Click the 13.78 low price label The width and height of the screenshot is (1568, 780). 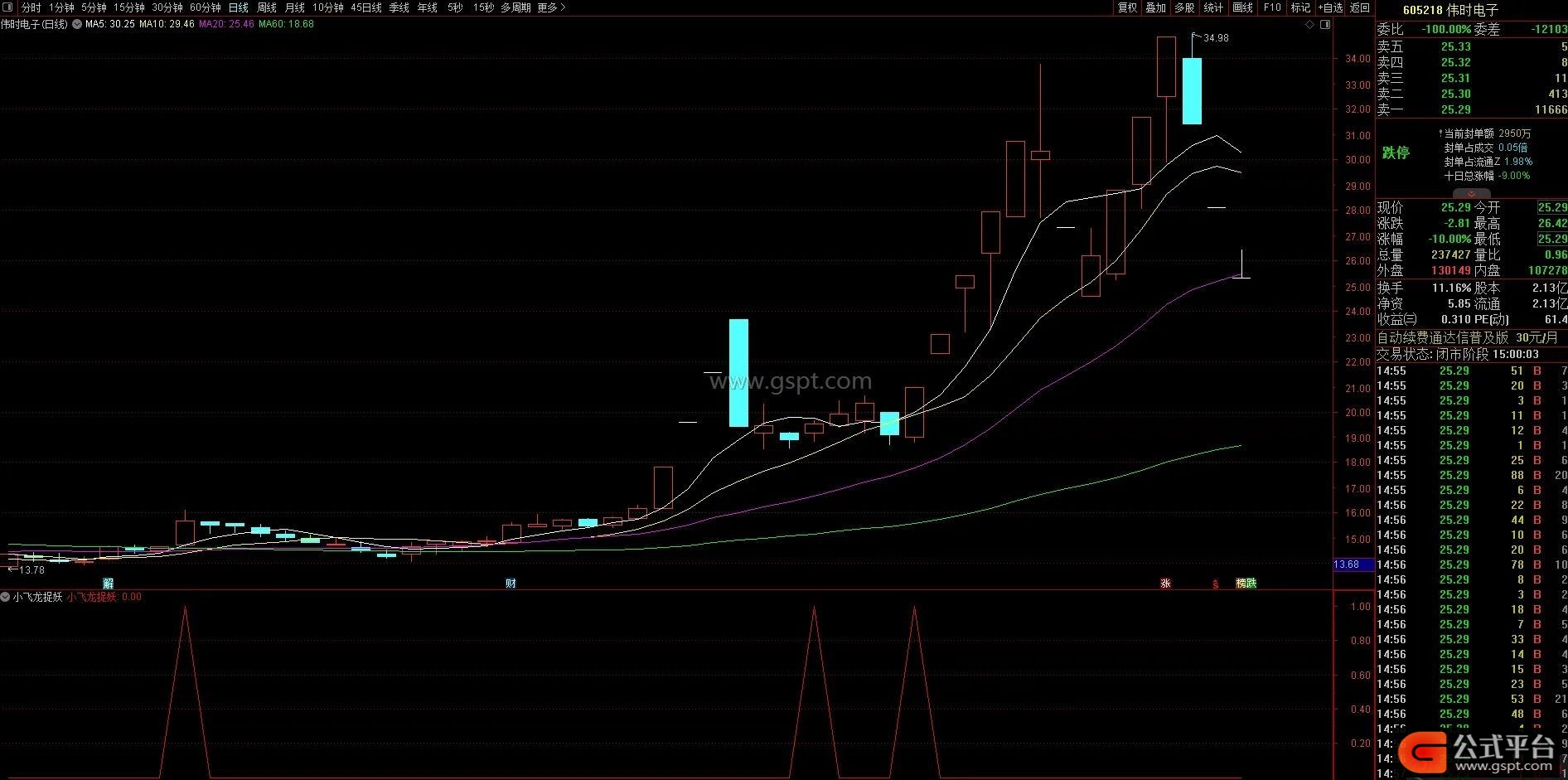point(31,570)
